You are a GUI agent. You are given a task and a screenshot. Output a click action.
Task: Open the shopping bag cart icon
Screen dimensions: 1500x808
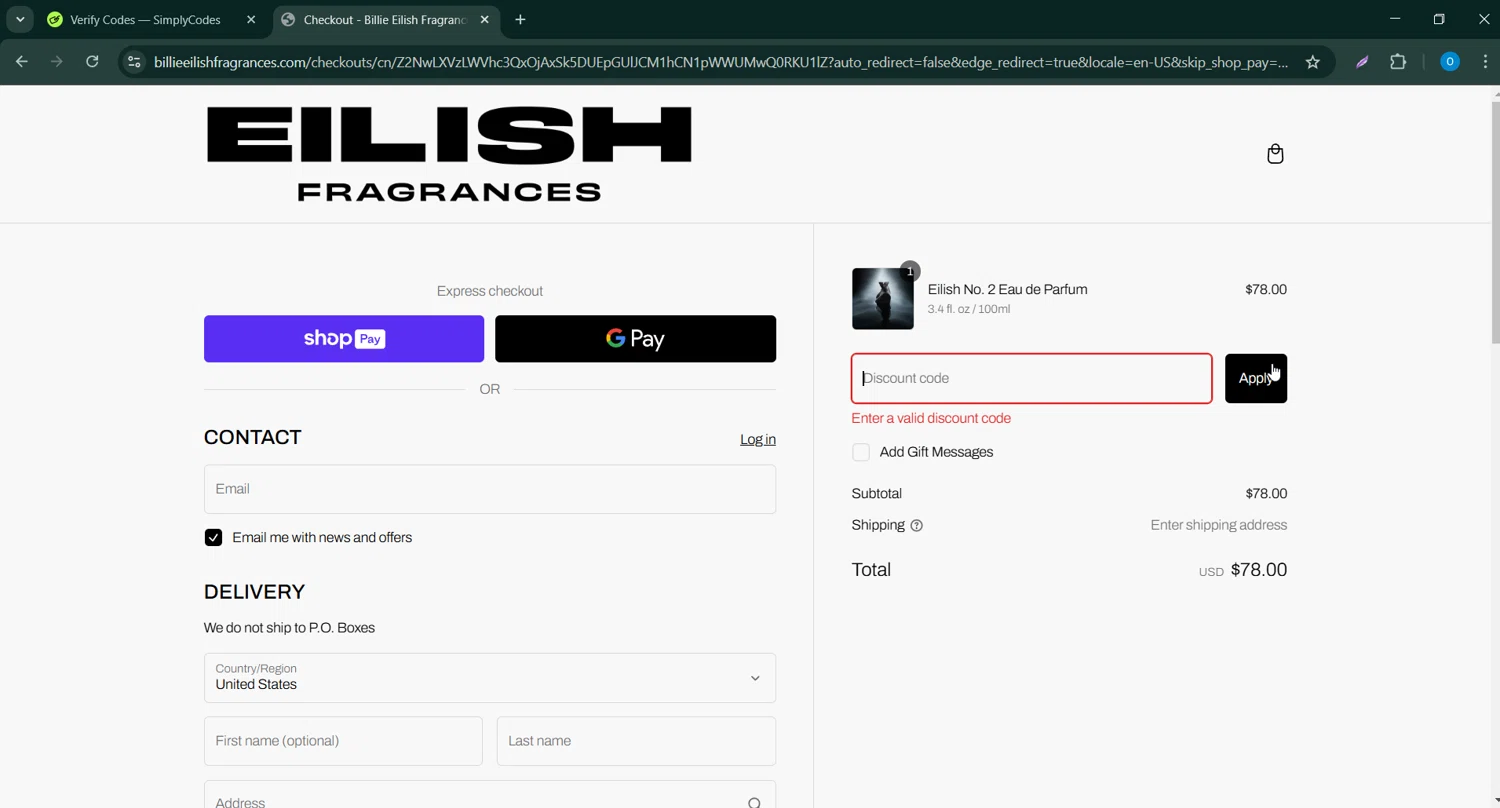pos(1275,154)
